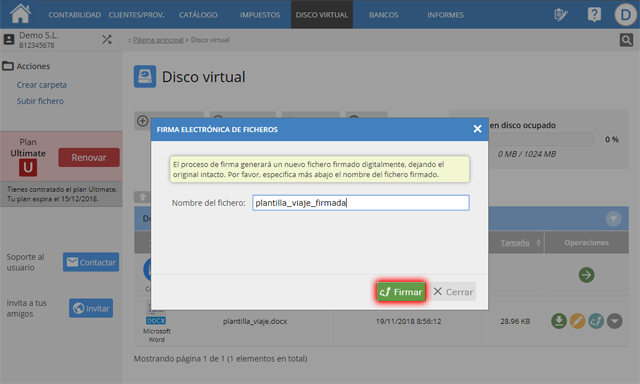The width and height of the screenshot is (640, 384).
Task: Click the Crear carpeta link
Action: coord(42,85)
